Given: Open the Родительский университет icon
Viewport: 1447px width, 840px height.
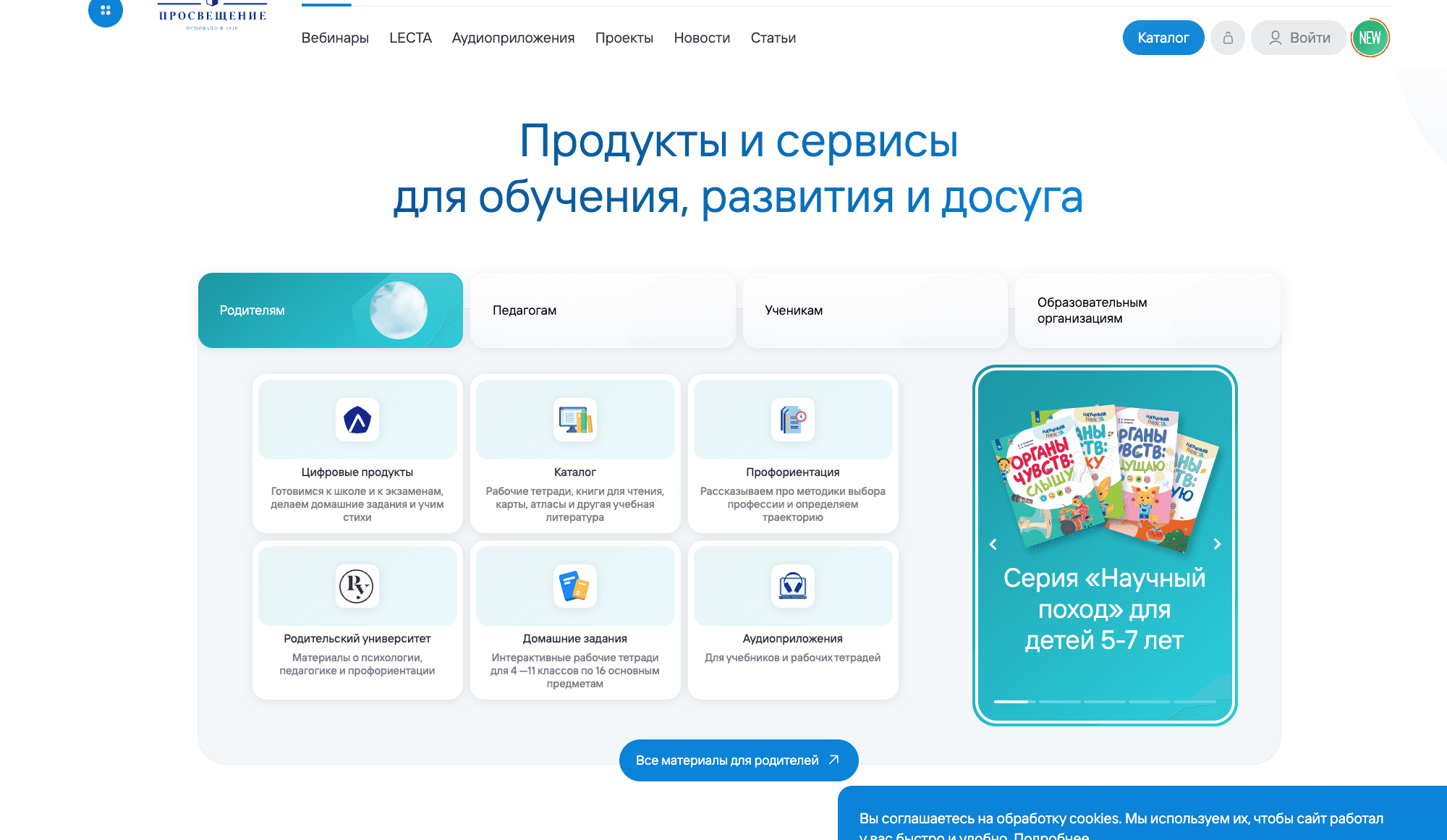Looking at the screenshot, I should point(357,586).
